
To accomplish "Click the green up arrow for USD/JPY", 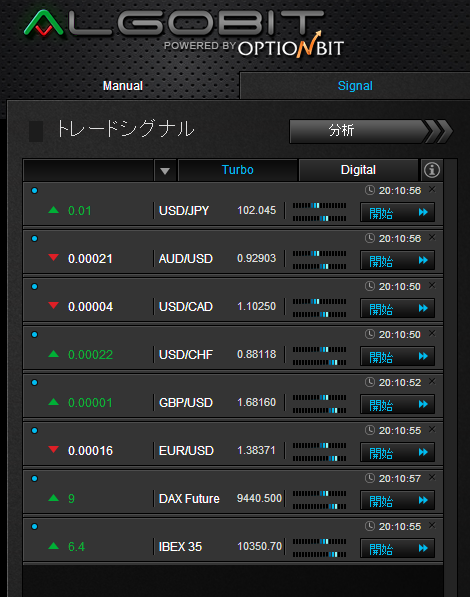I will 54,209.
